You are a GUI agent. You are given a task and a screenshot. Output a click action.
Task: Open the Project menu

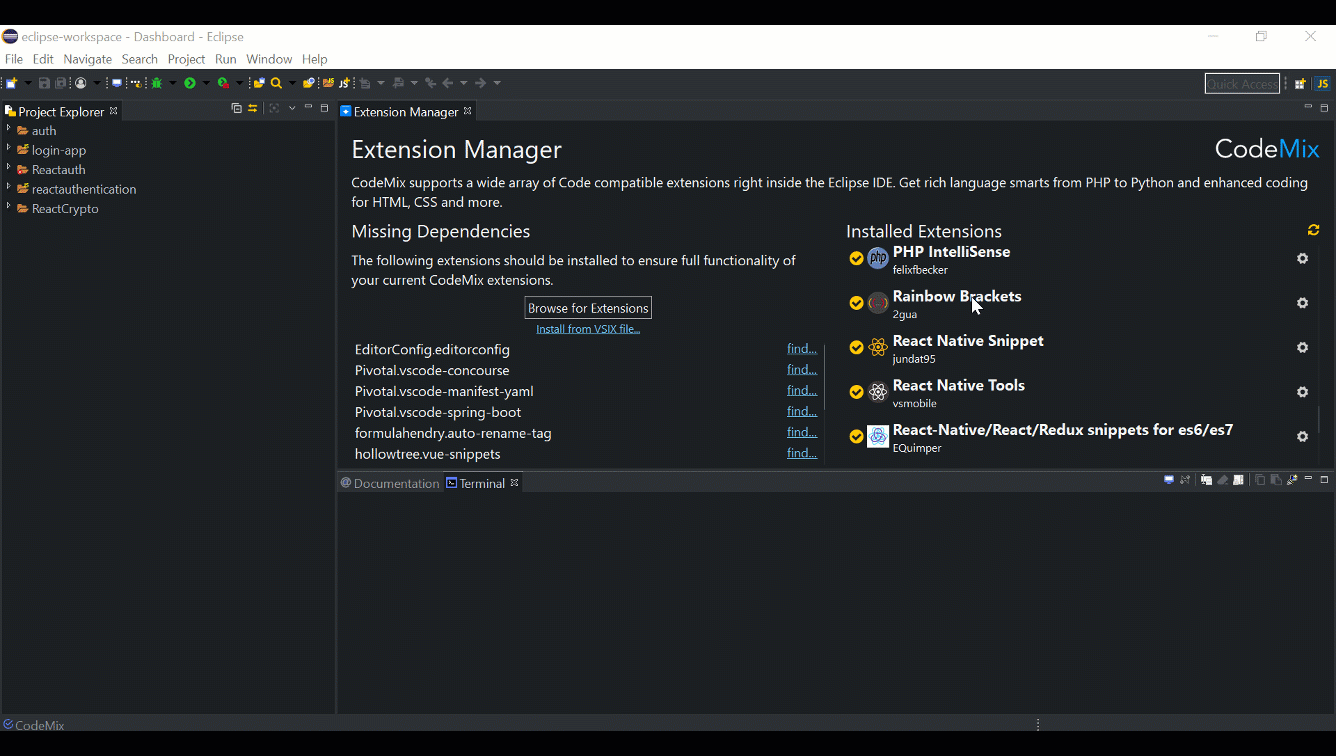pyautogui.click(x=186, y=59)
